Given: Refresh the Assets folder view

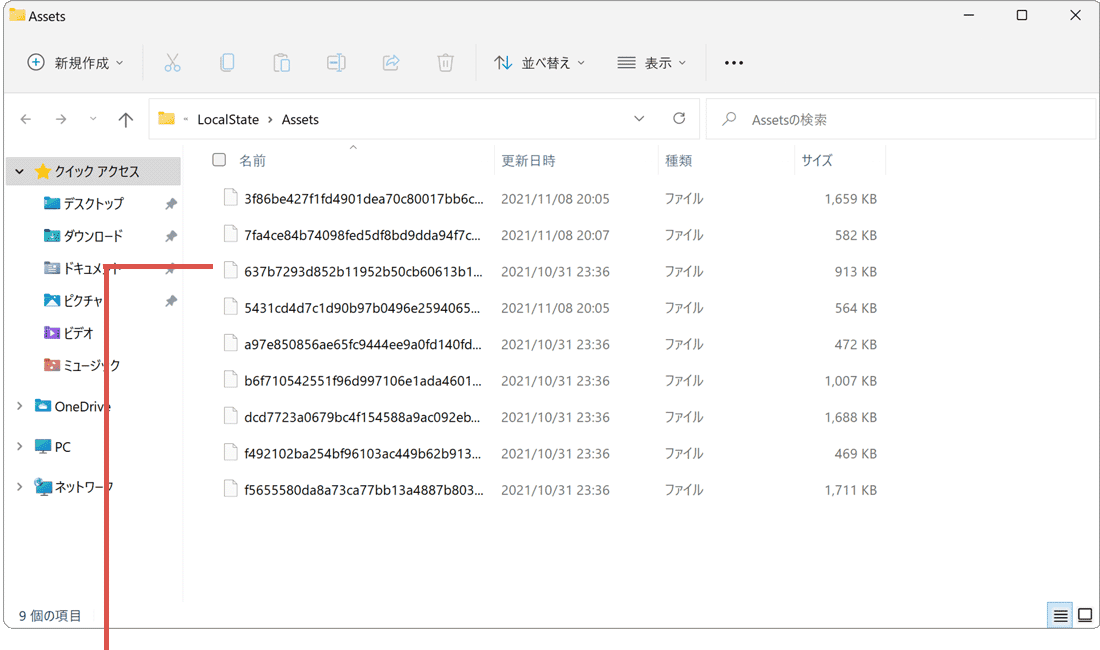Looking at the screenshot, I should [x=679, y=118].
